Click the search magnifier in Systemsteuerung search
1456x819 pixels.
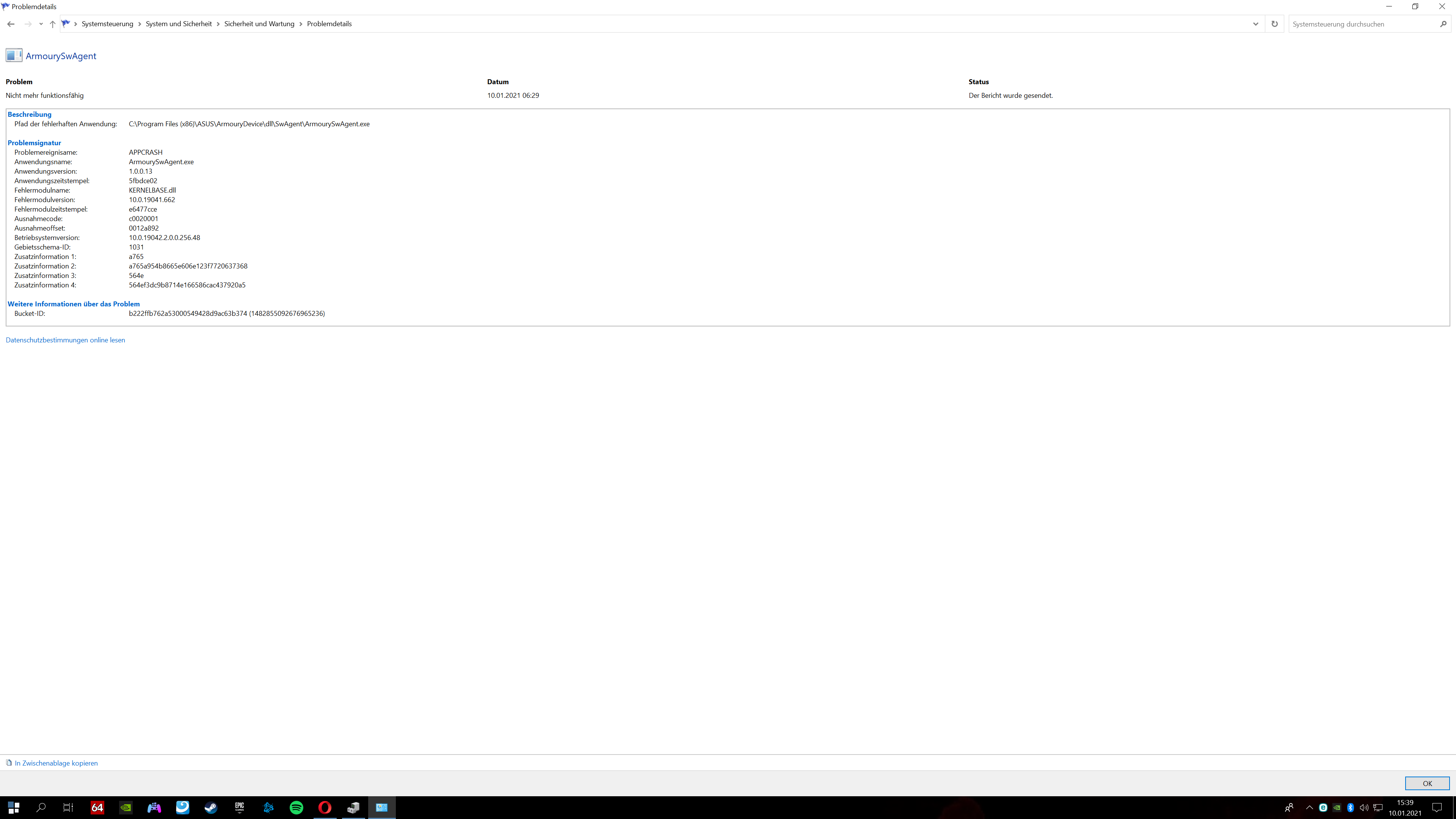pos(1443,24)
